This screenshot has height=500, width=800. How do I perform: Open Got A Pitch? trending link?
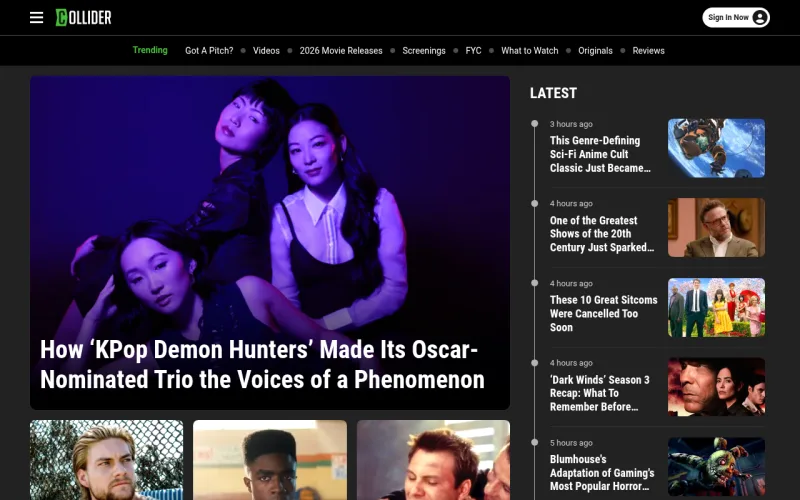(x=209, y=51)
